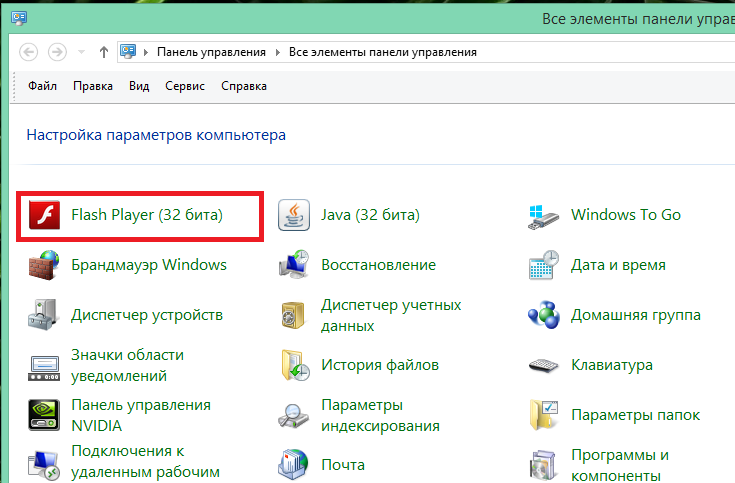Screen dimensions: 735x483
Task: Open the Keyboard (Клавиатура) icon
Action: pos(544,365)
